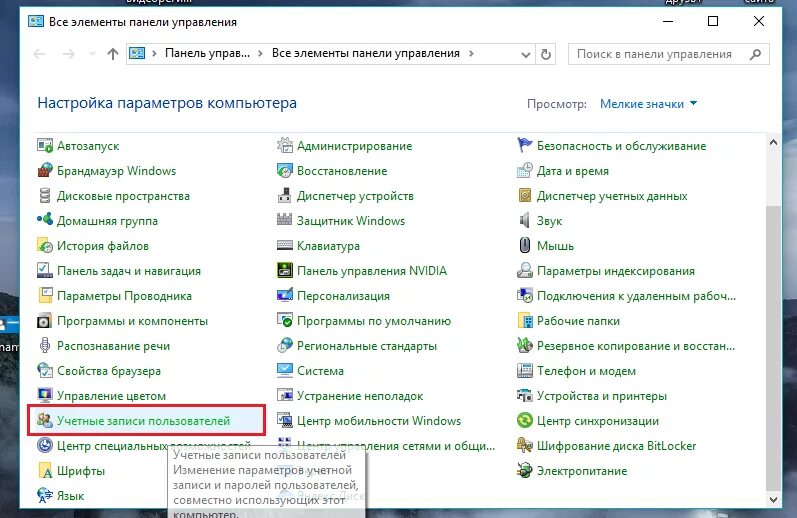Open Дисковые пространства icon
Viewport: 797px width, 518px height.
point(45,196)
